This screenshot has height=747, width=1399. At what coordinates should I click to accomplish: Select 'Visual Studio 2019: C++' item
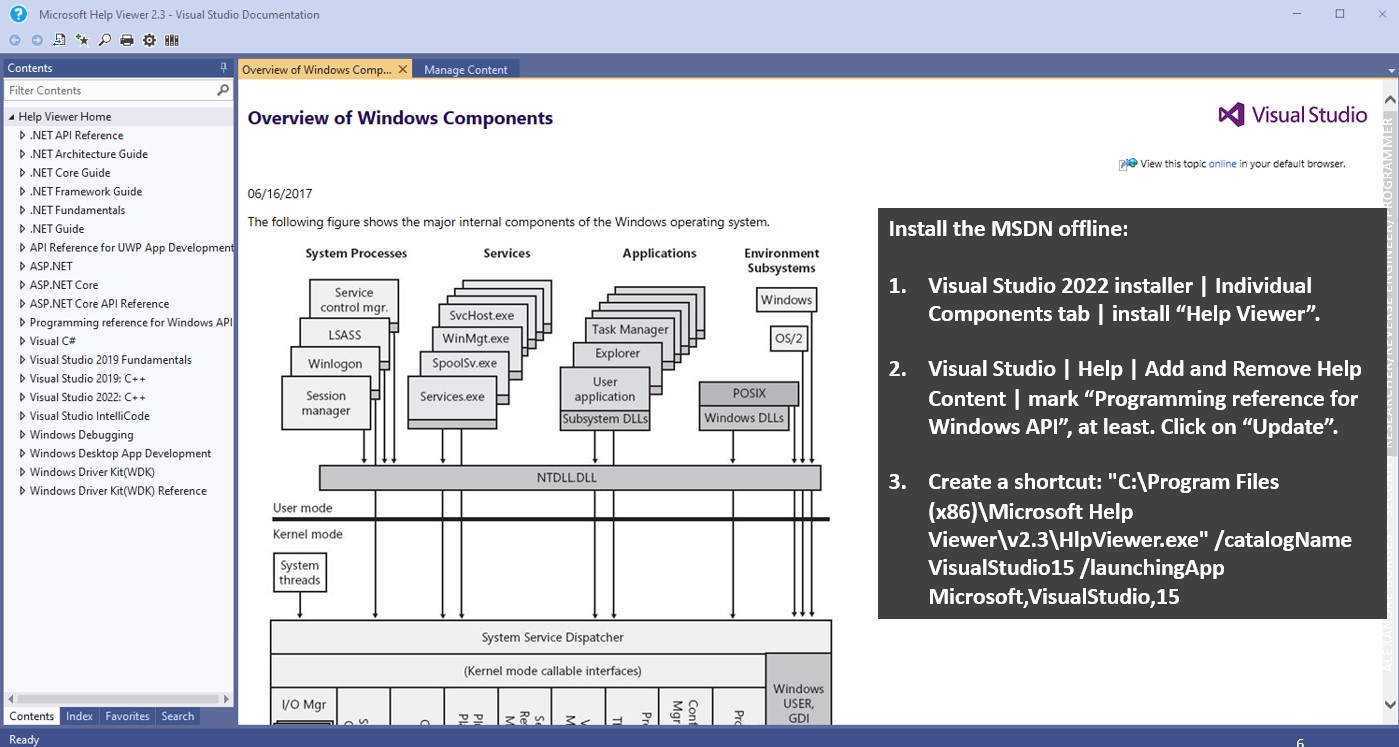[x=88, y=379]
